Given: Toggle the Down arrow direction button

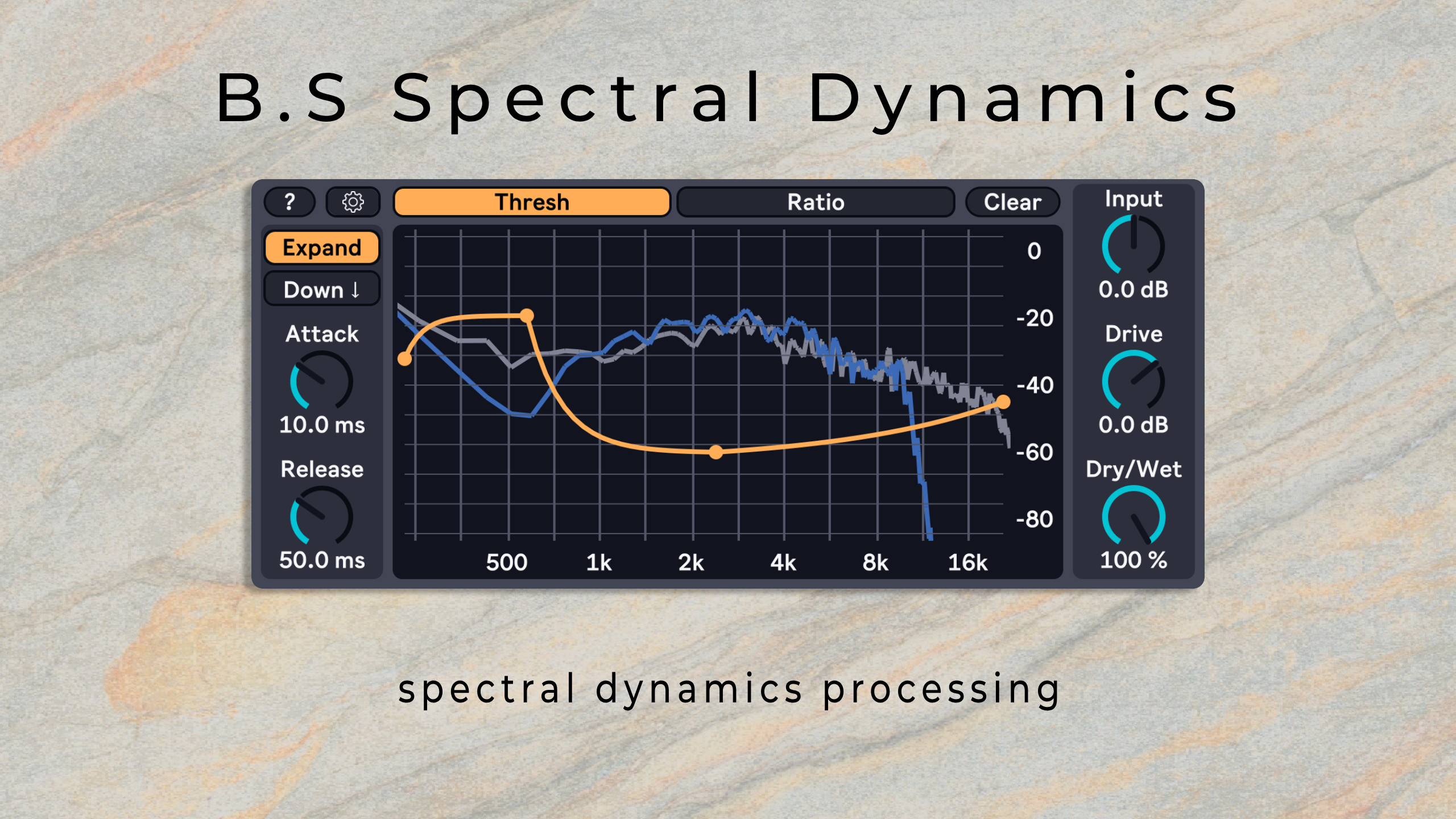Looking at the screenshot, I should tap(322, 289).
